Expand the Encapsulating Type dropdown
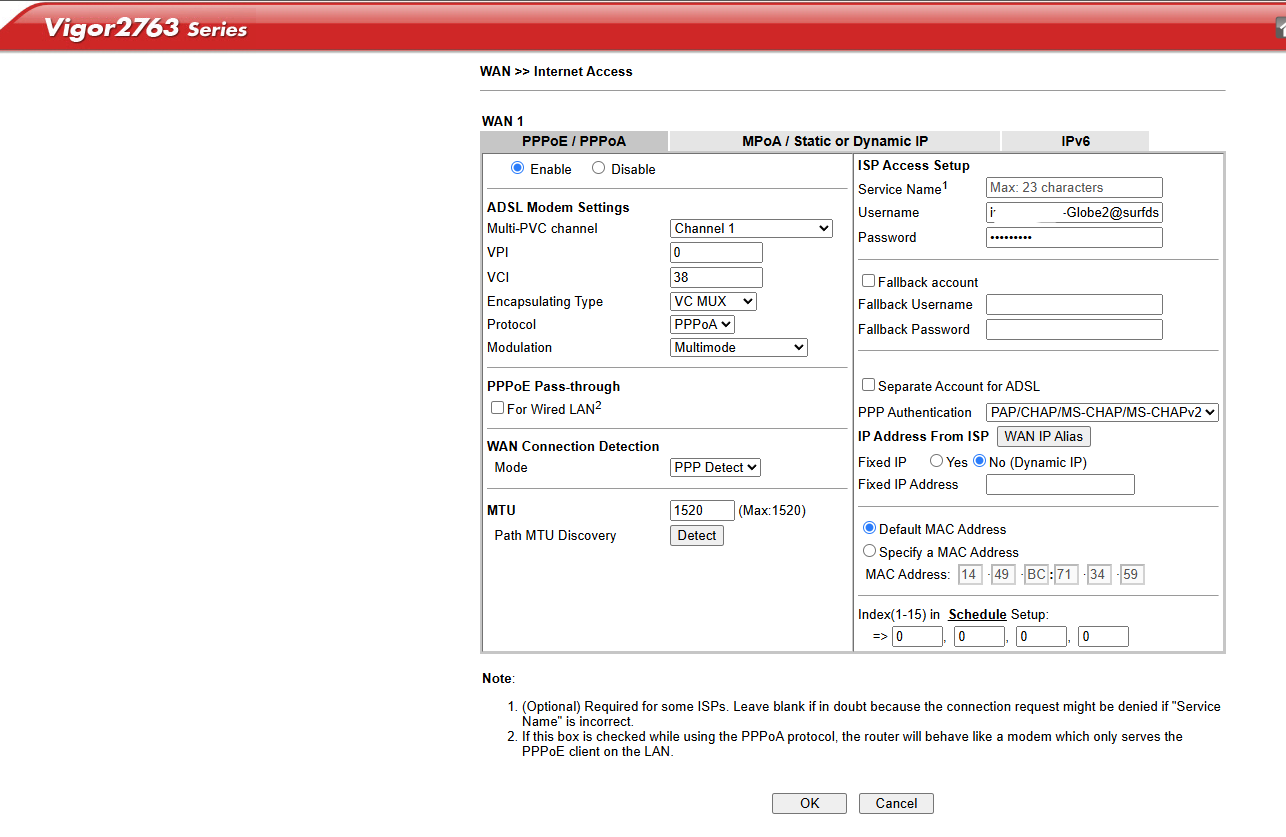The width and height of the screenshot is (1286, 837). [713, 301]
